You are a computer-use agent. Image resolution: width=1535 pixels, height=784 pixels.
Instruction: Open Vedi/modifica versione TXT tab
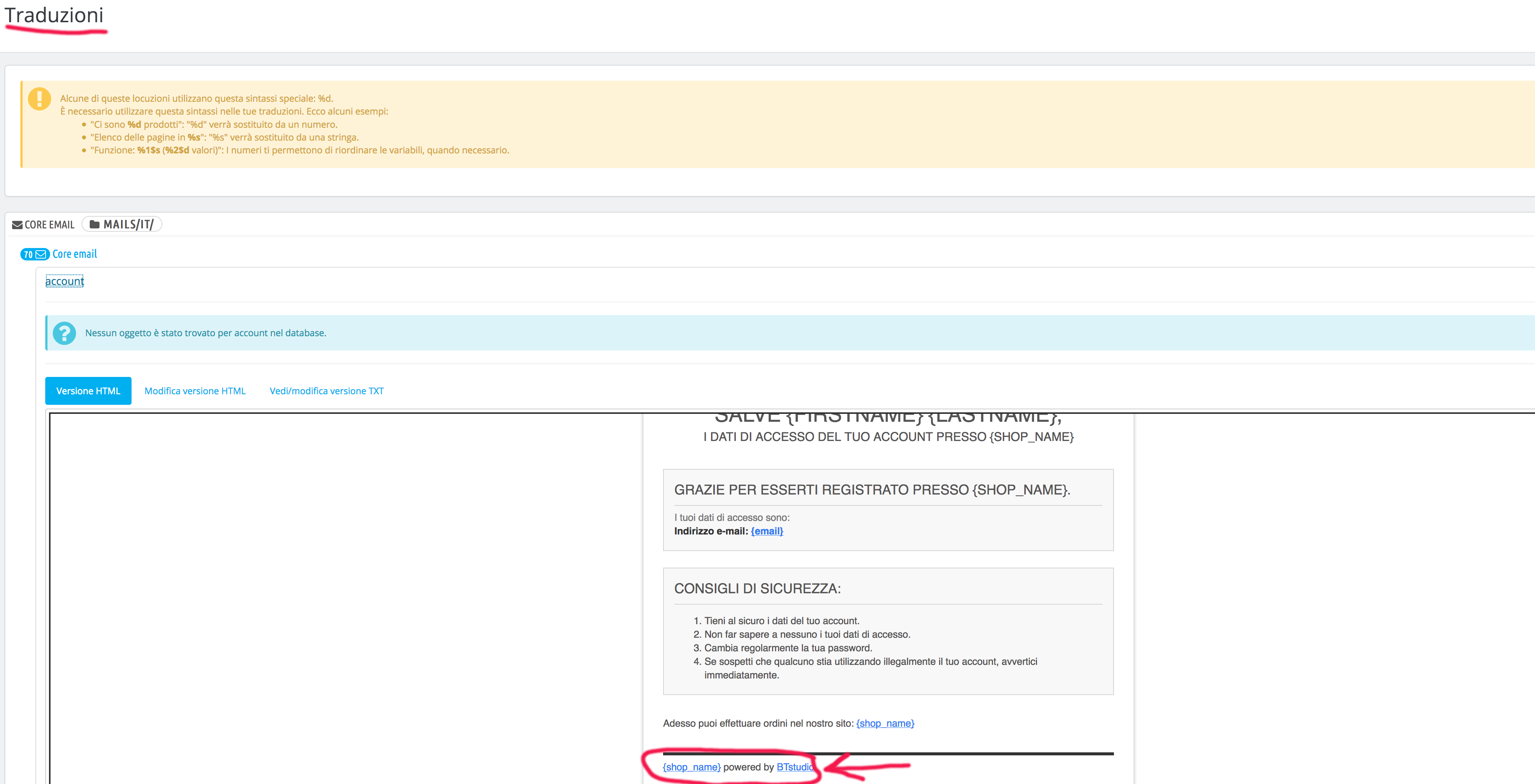326,391
